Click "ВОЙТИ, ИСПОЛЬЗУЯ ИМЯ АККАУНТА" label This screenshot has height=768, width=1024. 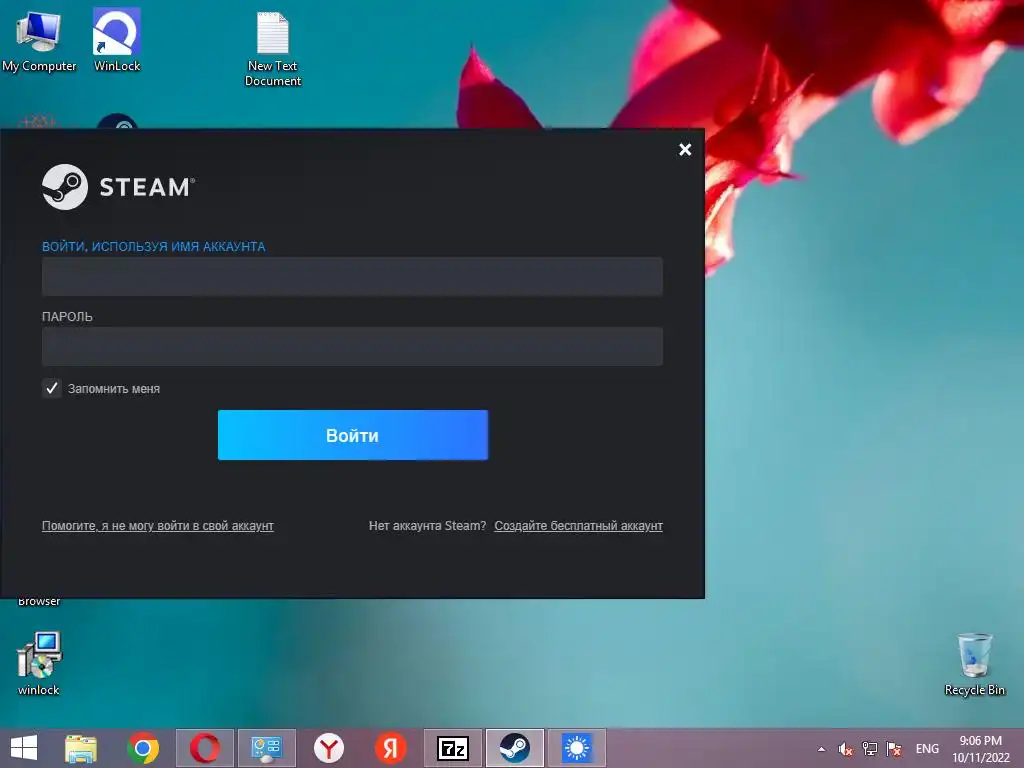pyautogui.click(x=153, y=247)
